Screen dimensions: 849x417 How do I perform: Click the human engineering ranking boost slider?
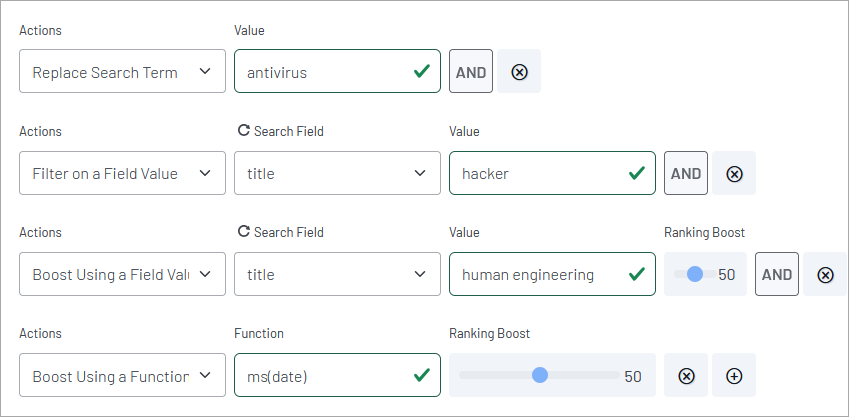[x=695, y=274]
